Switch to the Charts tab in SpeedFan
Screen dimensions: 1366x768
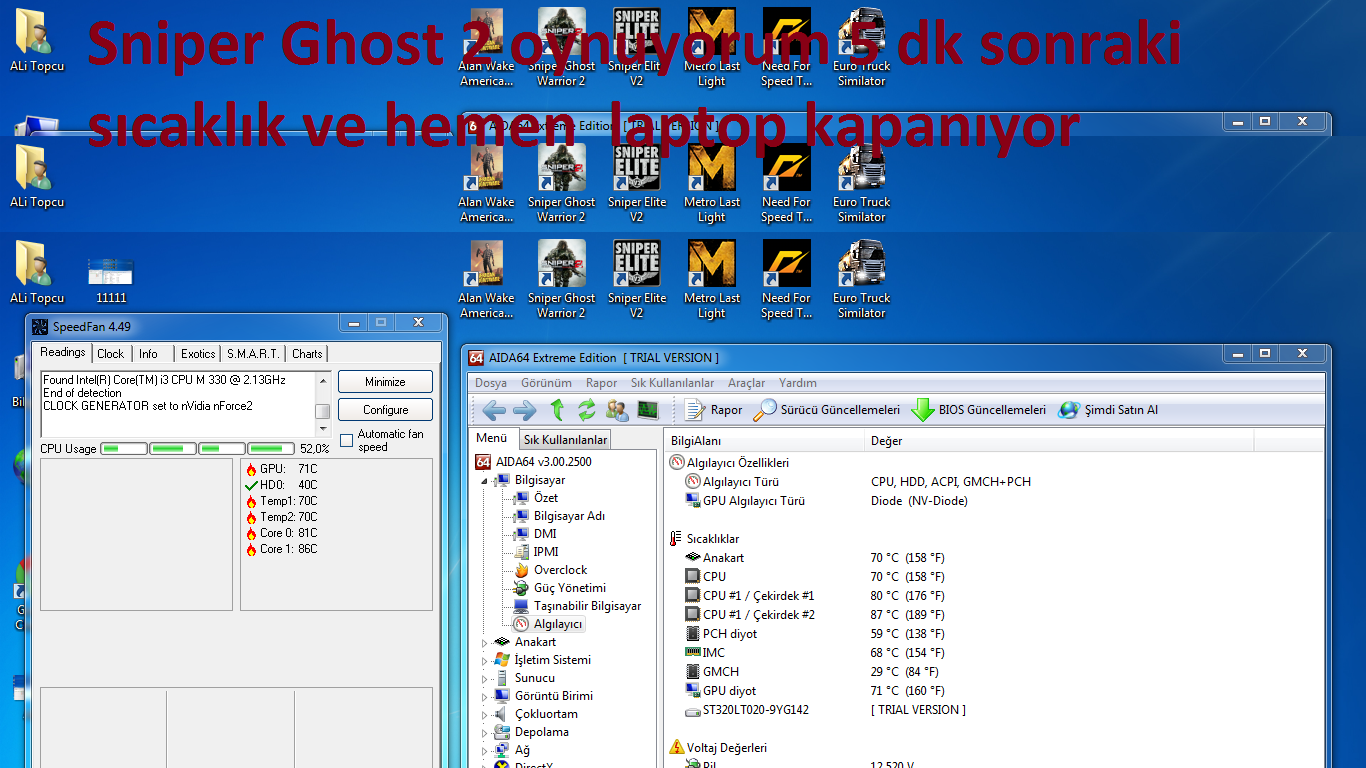point(307,354)
